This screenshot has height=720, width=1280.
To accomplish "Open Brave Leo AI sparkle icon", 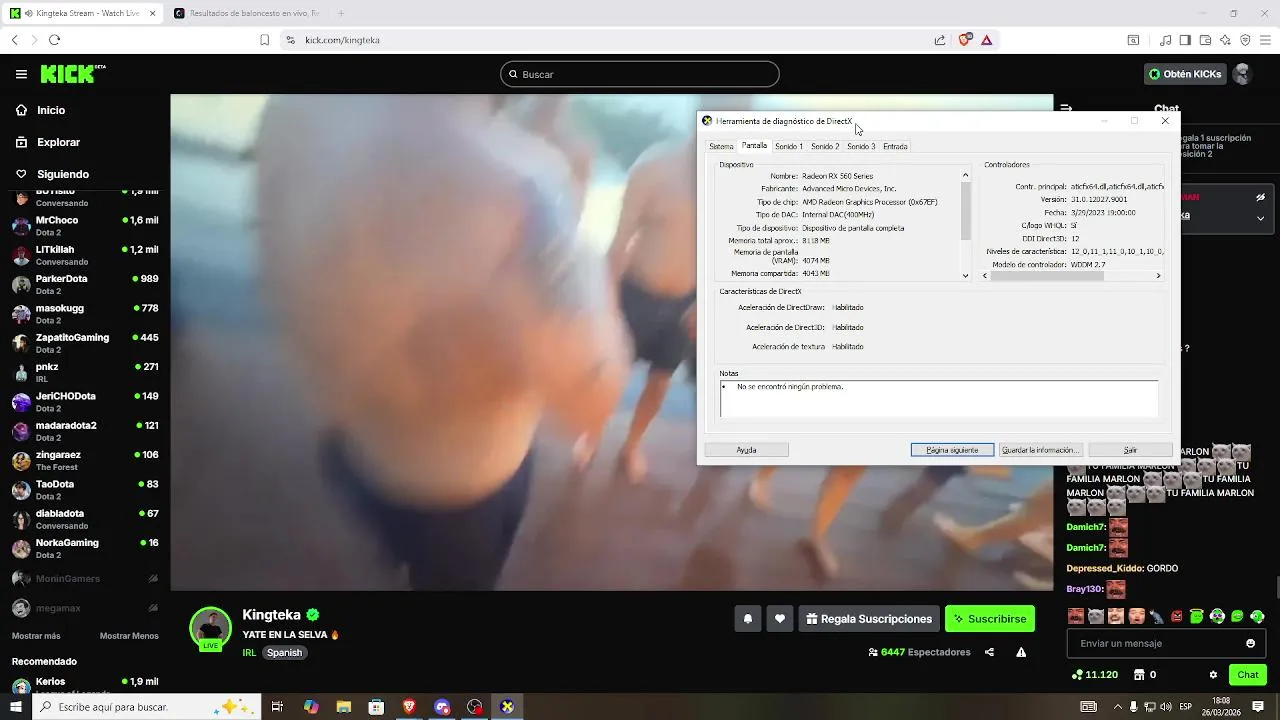I will [x=1225, y=40].
